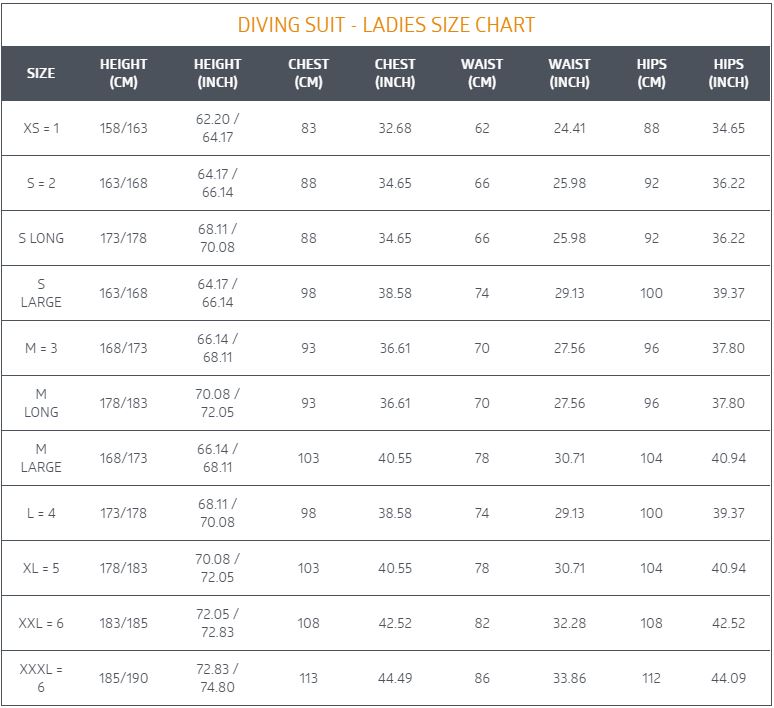Screen dimensions: 774x708
Task: Click the Diving Suit Ladies Size Chart title
Action: (386, 25)
